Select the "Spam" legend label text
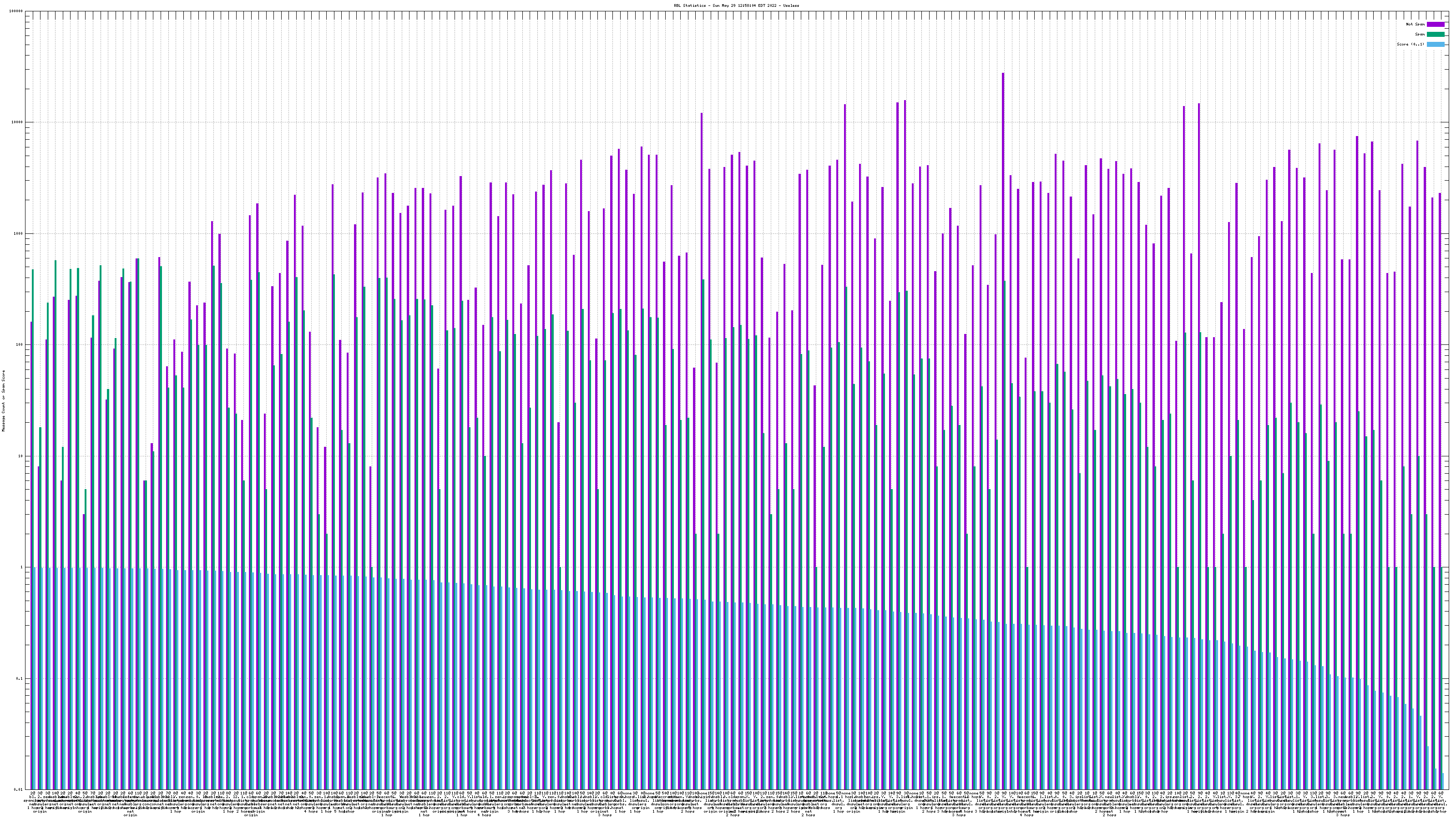The height and width of the screenshot is (819, 1456). point(1420,35)
